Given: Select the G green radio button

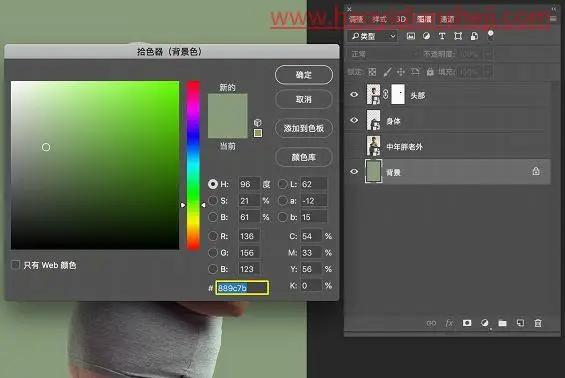Looking at the screenshot, I should coord(213,253).
